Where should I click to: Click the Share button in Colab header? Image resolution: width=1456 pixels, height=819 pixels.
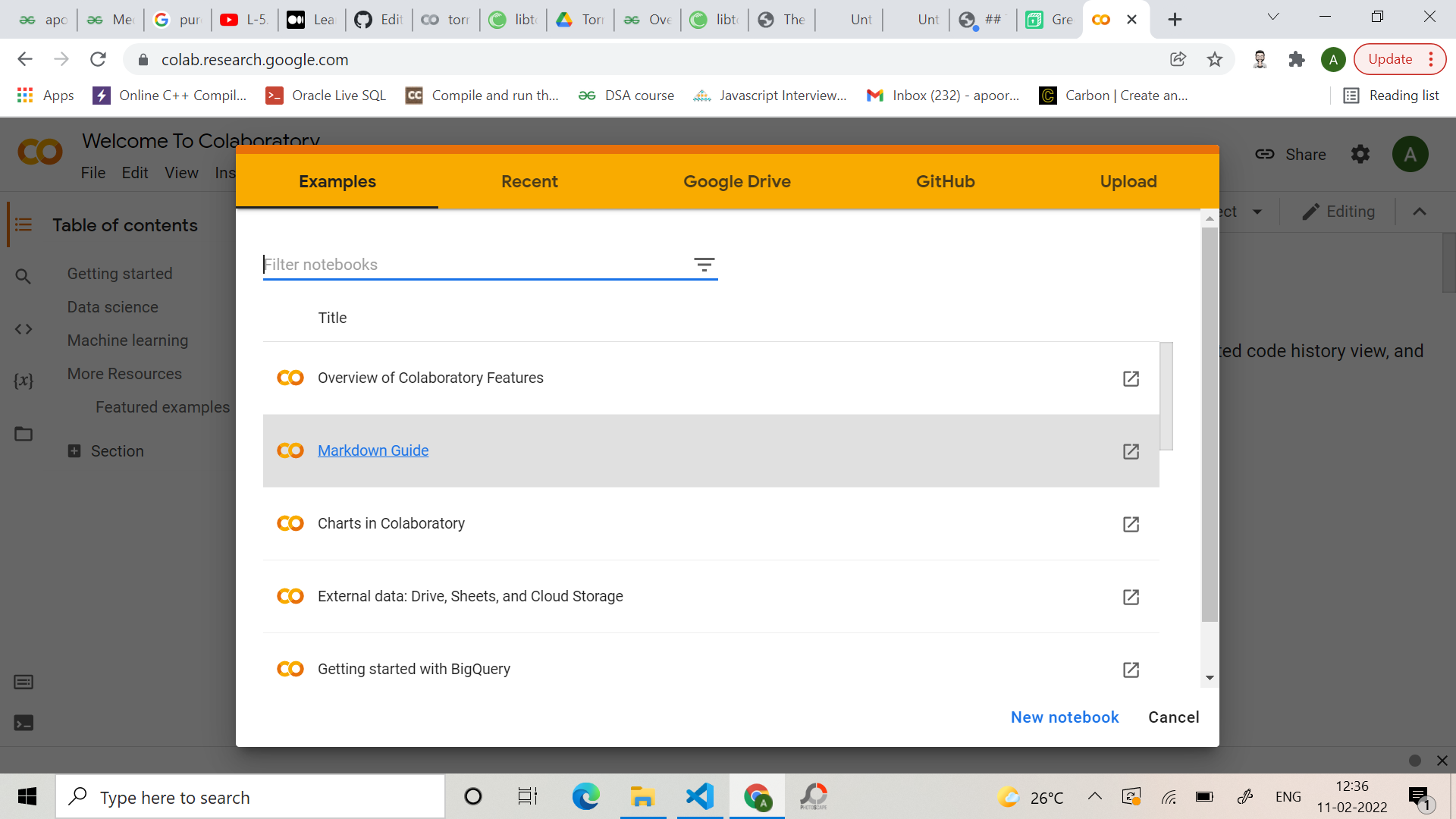[x=1291, y=155]
